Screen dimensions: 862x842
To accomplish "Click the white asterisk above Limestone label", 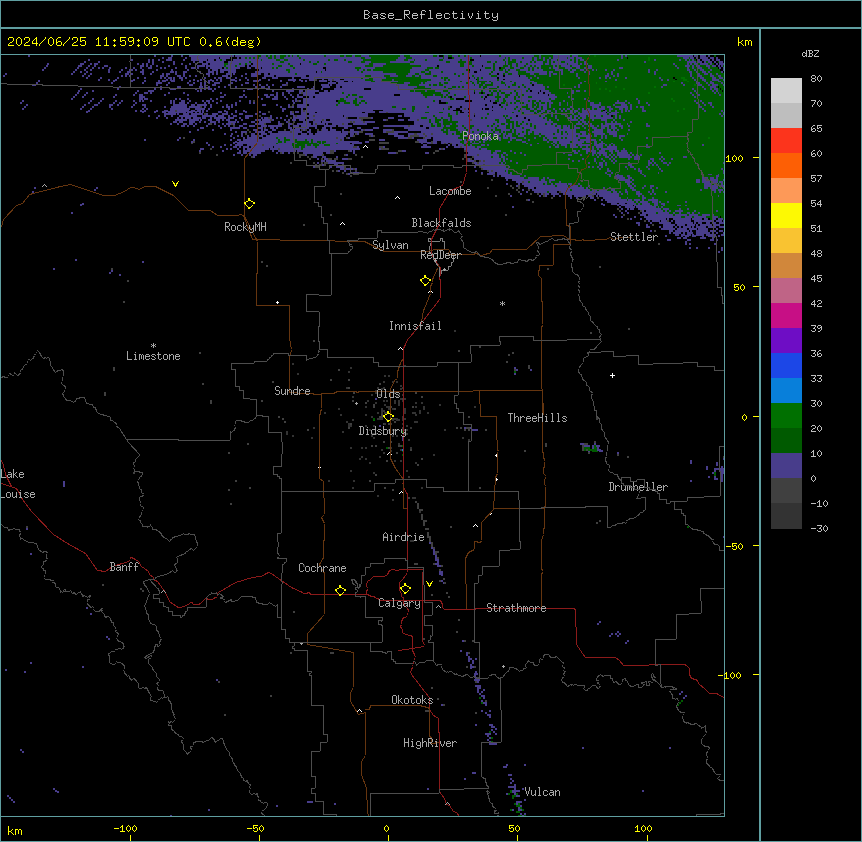I will pyautogui.click(x=153, y=346).
